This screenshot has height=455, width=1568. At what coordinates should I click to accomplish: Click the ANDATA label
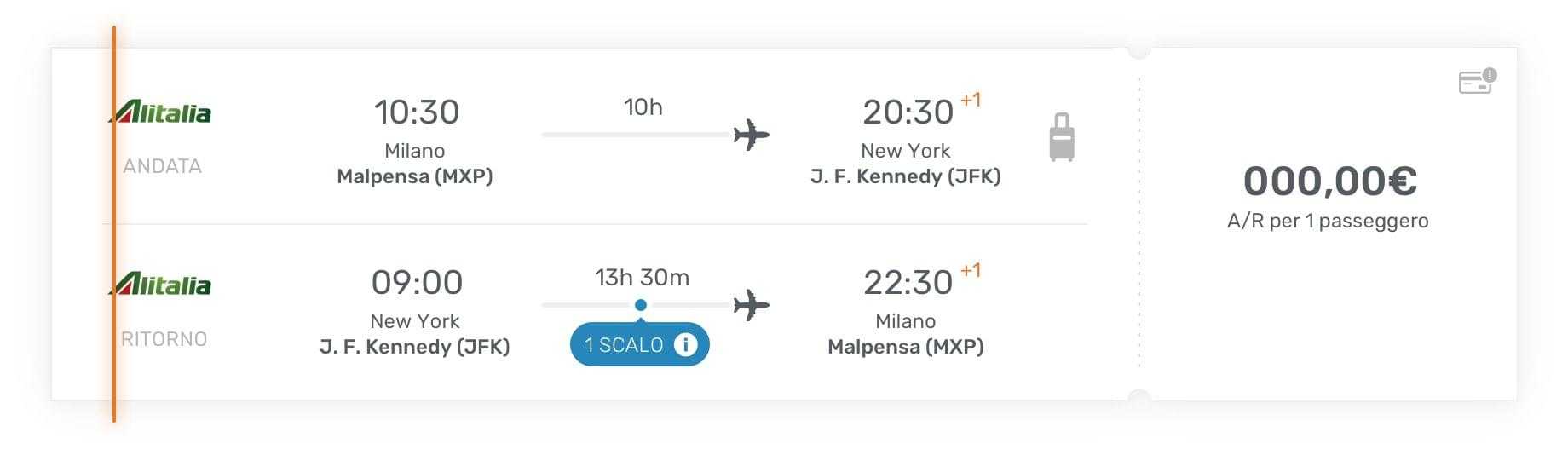point(162,166)
